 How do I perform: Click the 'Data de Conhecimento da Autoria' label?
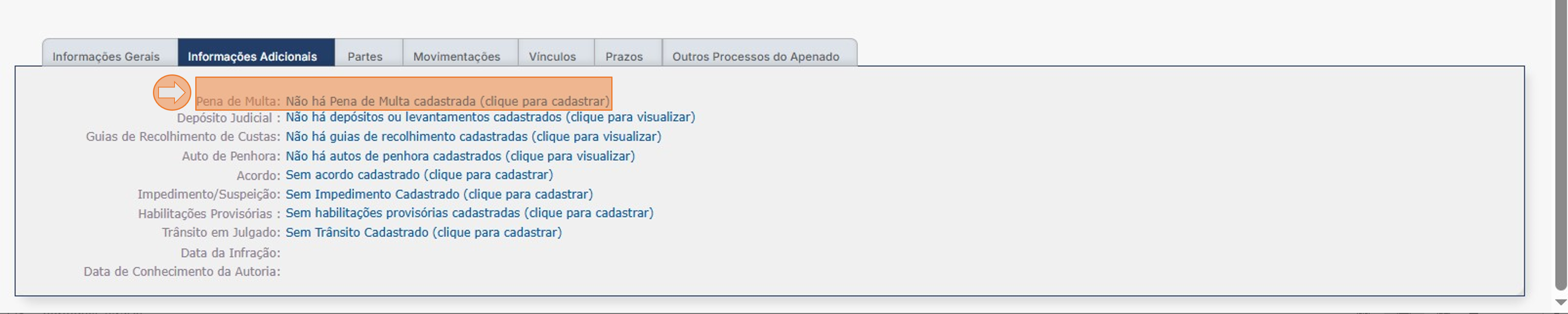tap(182, 272)
